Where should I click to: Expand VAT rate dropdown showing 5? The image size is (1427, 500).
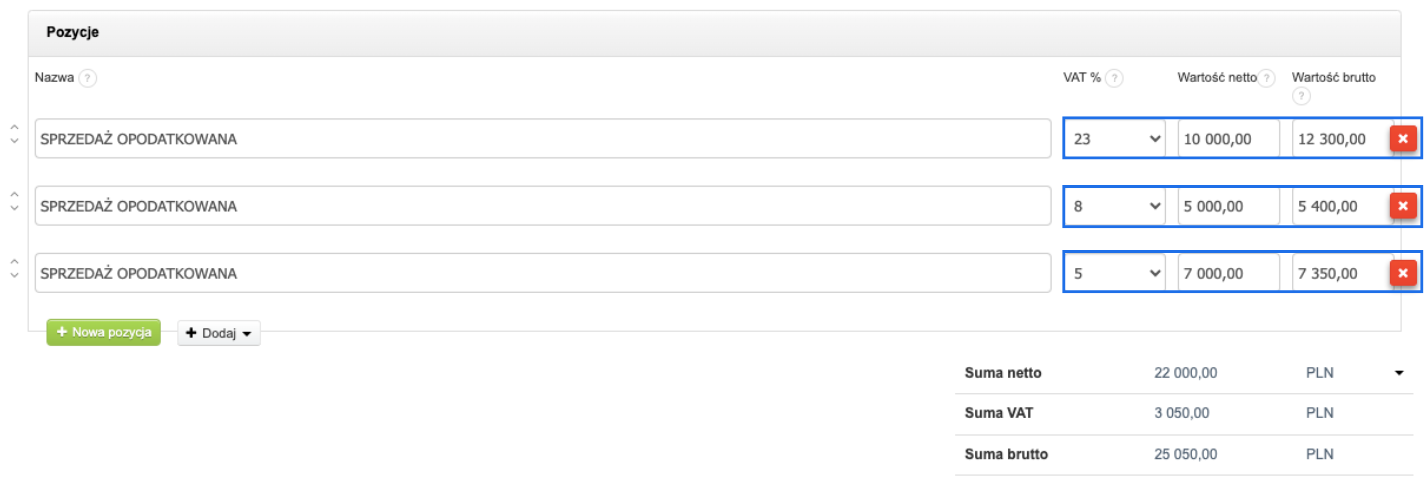point(1116,273)
